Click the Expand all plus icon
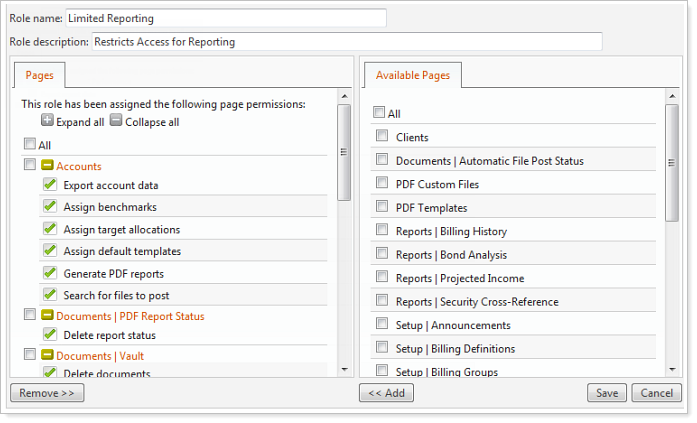The height and width of the screenshot is (423, 697). tap(47, 122)
